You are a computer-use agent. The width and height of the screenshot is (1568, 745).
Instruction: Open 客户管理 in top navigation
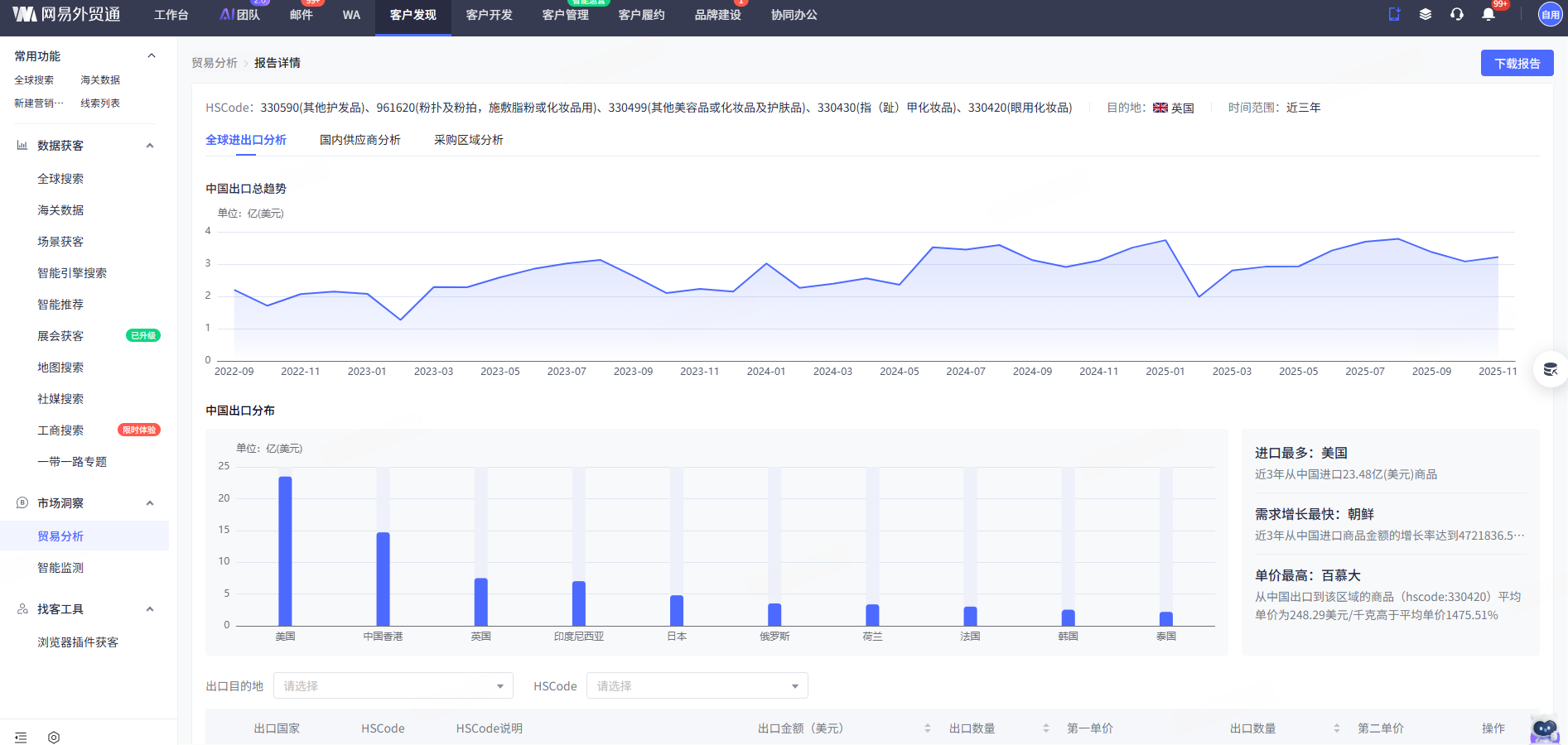tap(565, 15)
